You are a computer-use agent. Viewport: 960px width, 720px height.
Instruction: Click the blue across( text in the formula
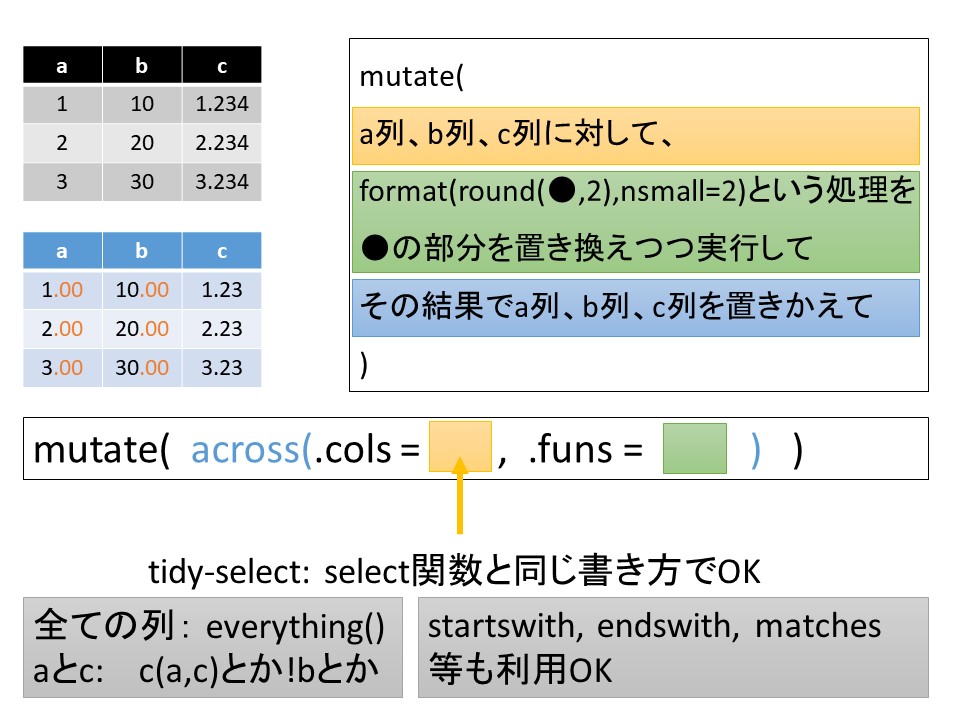tap(251, 449)
